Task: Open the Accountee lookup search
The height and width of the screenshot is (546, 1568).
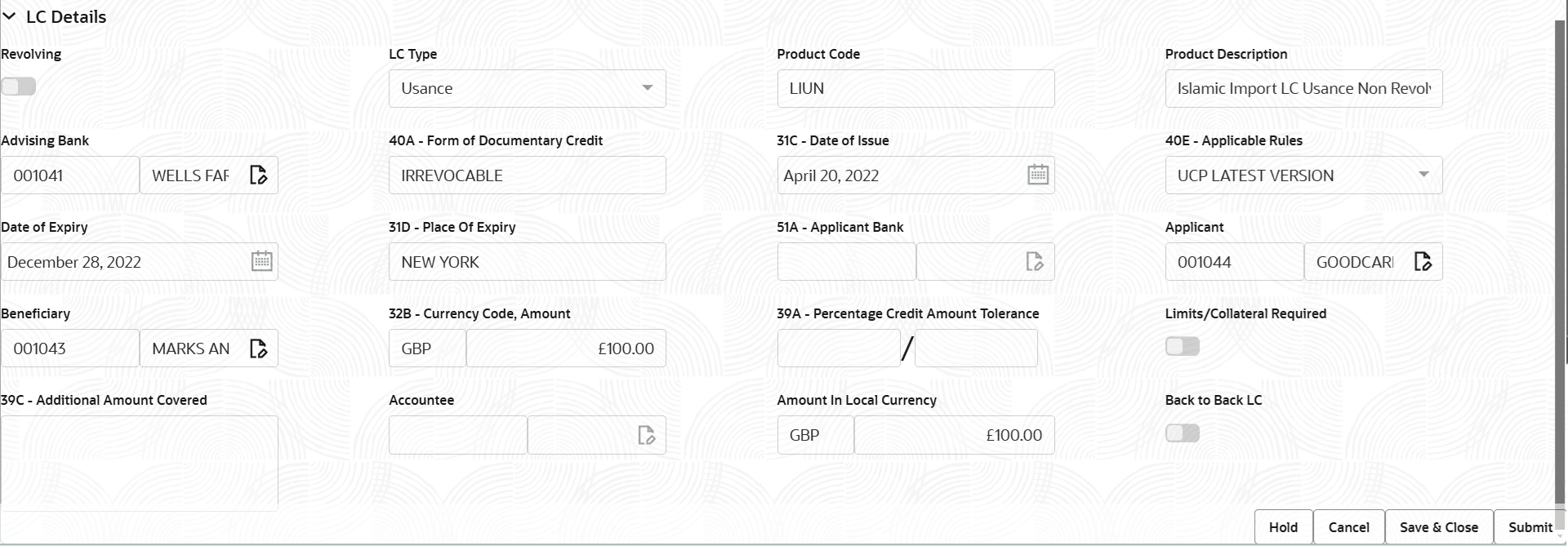Action: click(x=647, y=435)
